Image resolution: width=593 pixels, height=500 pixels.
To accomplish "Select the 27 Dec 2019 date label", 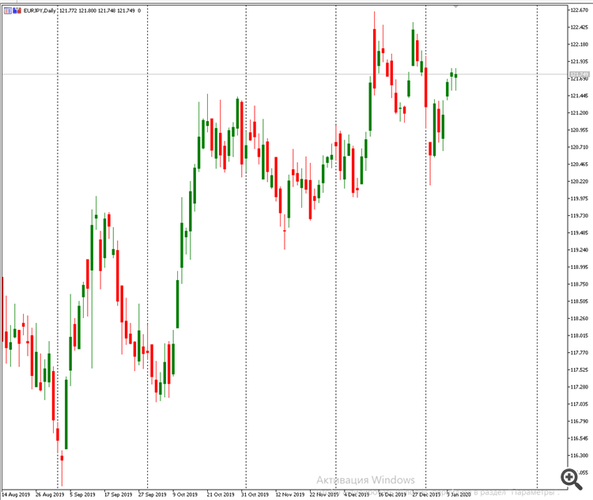I will 426,494.
